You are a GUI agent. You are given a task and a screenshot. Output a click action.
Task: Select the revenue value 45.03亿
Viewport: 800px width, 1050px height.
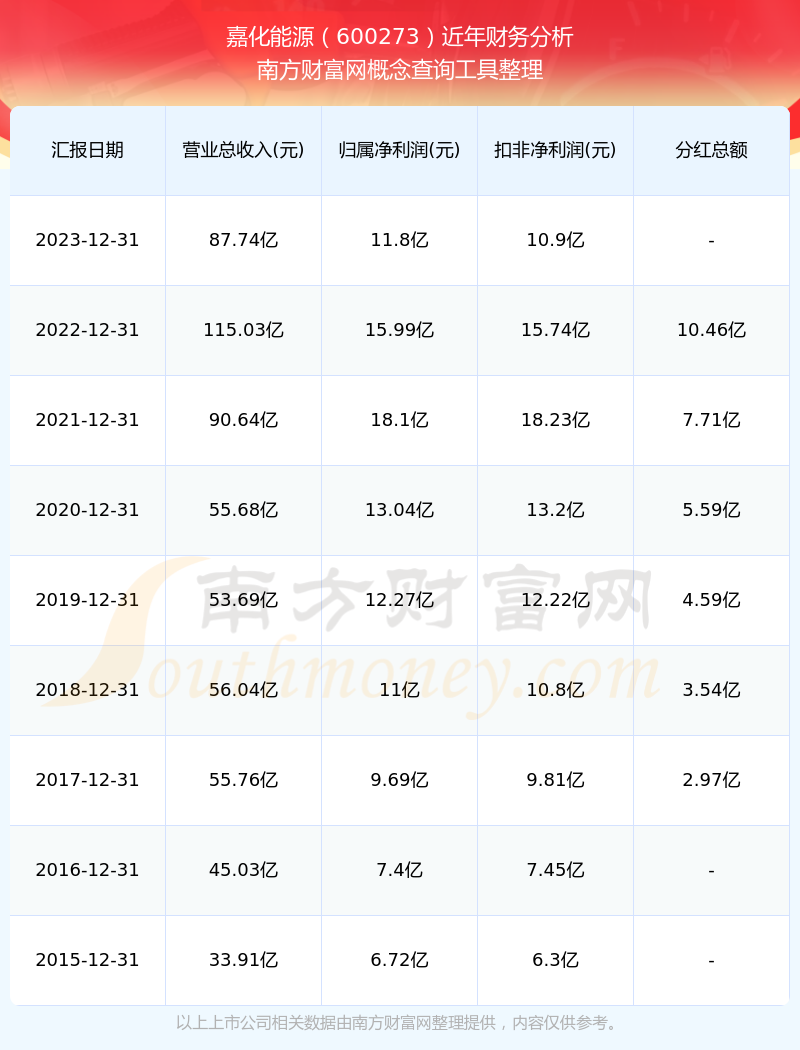coord(244,871)
